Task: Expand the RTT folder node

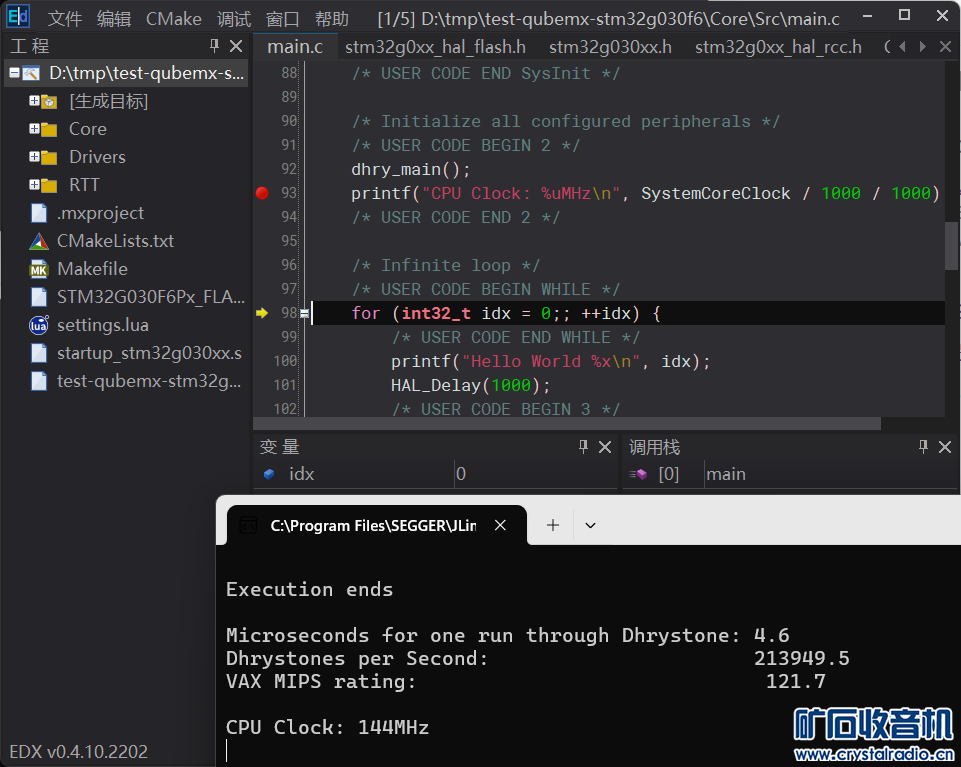Action: pyautogui.click(x=34, y=185)
